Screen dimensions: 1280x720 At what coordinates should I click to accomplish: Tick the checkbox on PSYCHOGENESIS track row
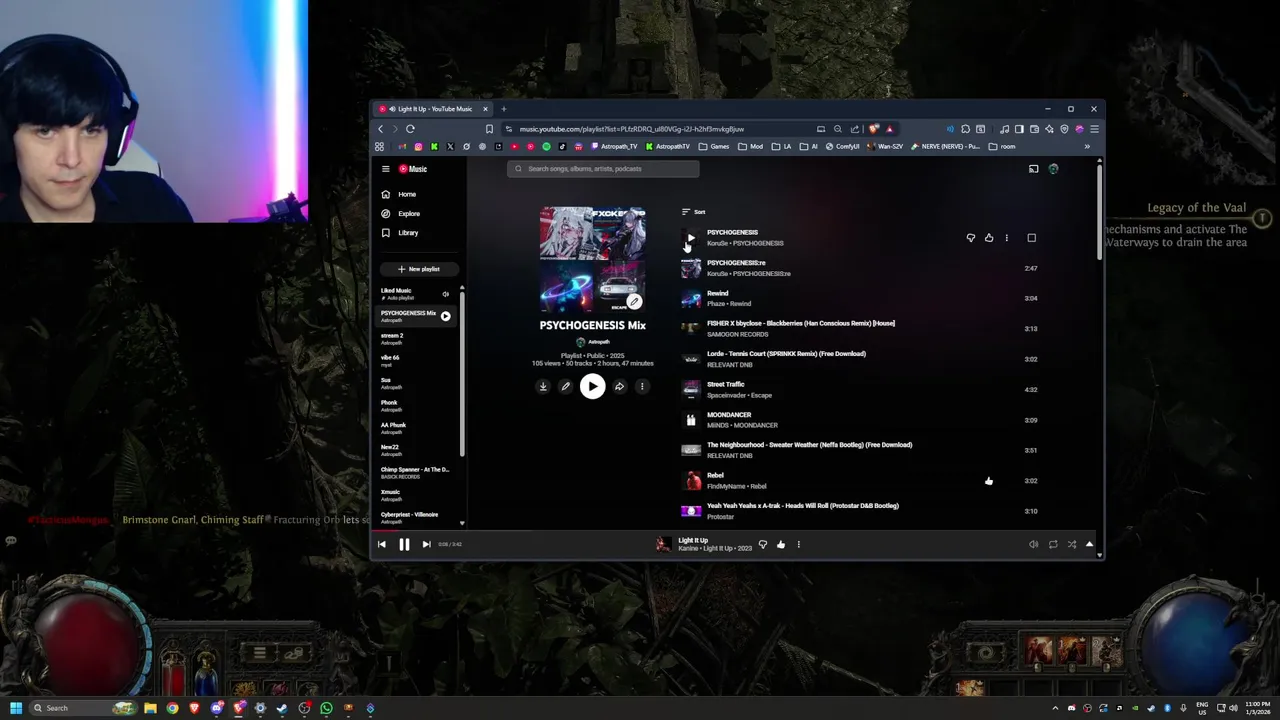coord(1031,238)
